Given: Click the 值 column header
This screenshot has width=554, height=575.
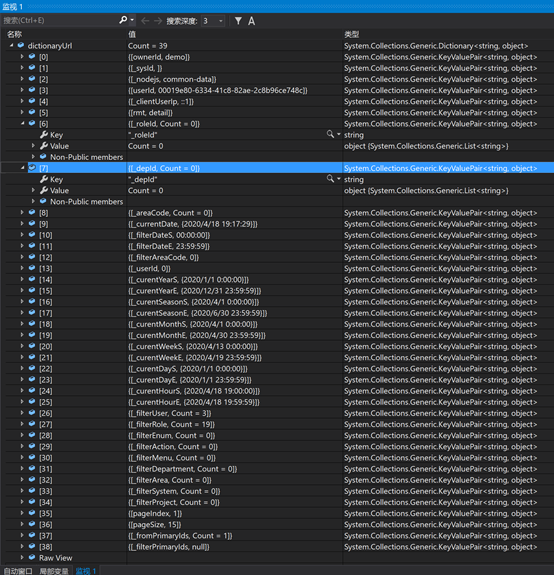Looking at the screenshot, I should point(132,34).
